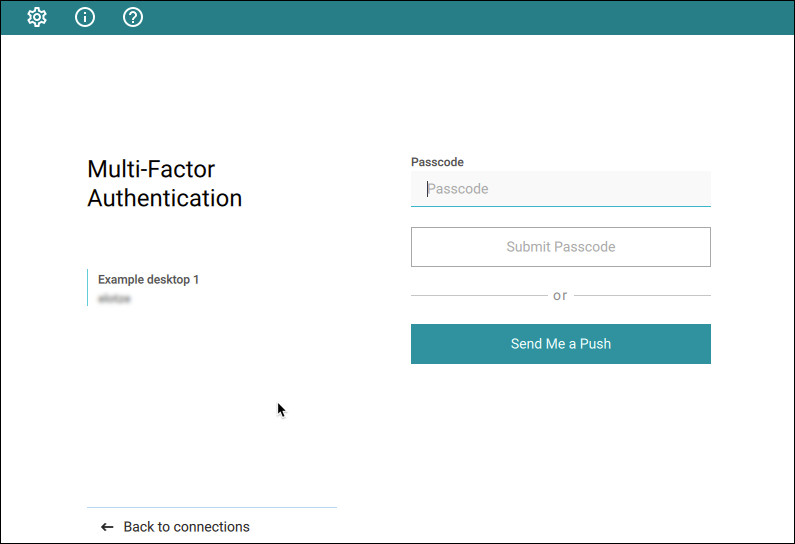
Task: Click the Send Me a Push button
Action: pos(561,344)
